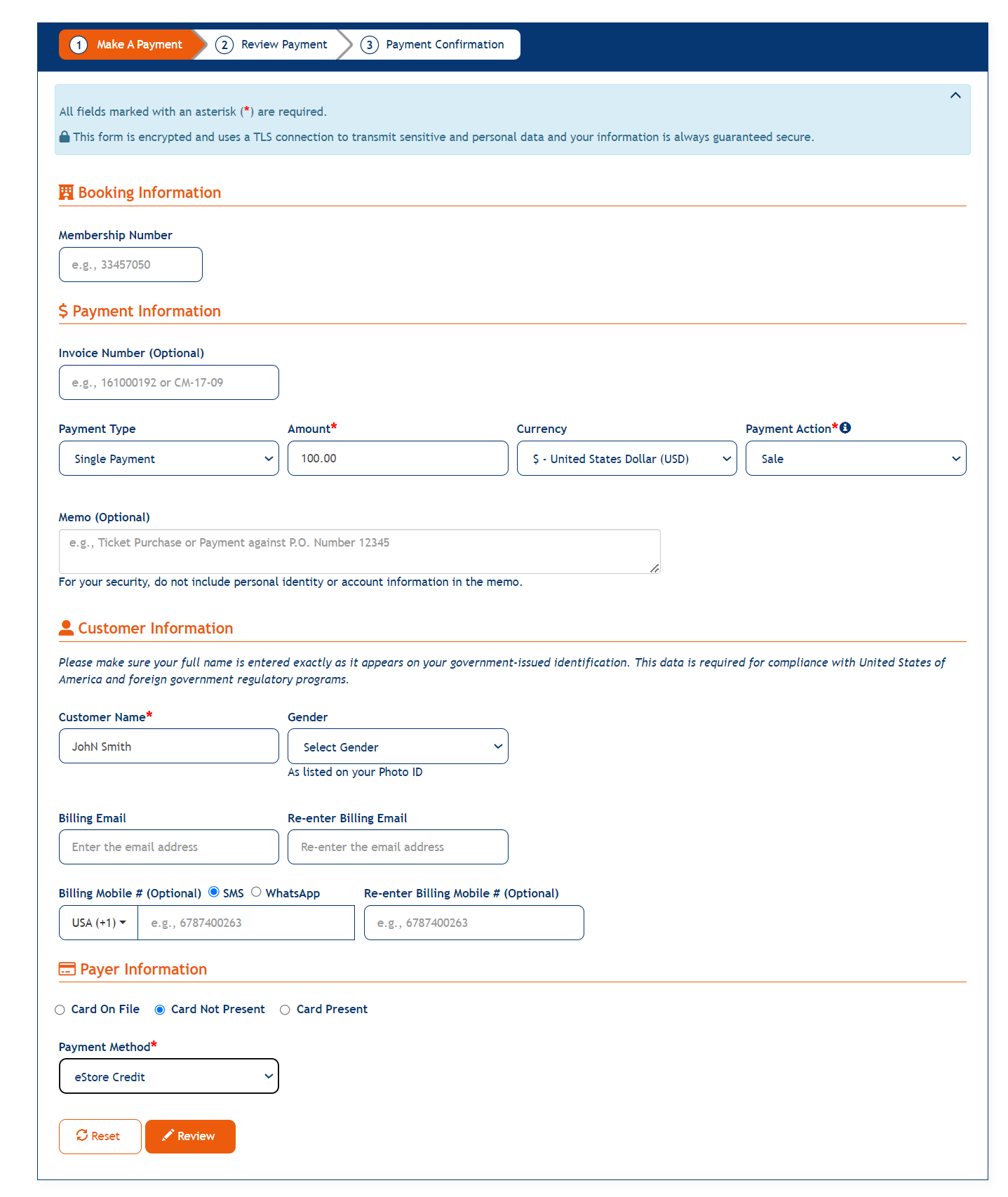Open the Select Gender dropdown
The image size is (1008, 1197).
point(397,746)
